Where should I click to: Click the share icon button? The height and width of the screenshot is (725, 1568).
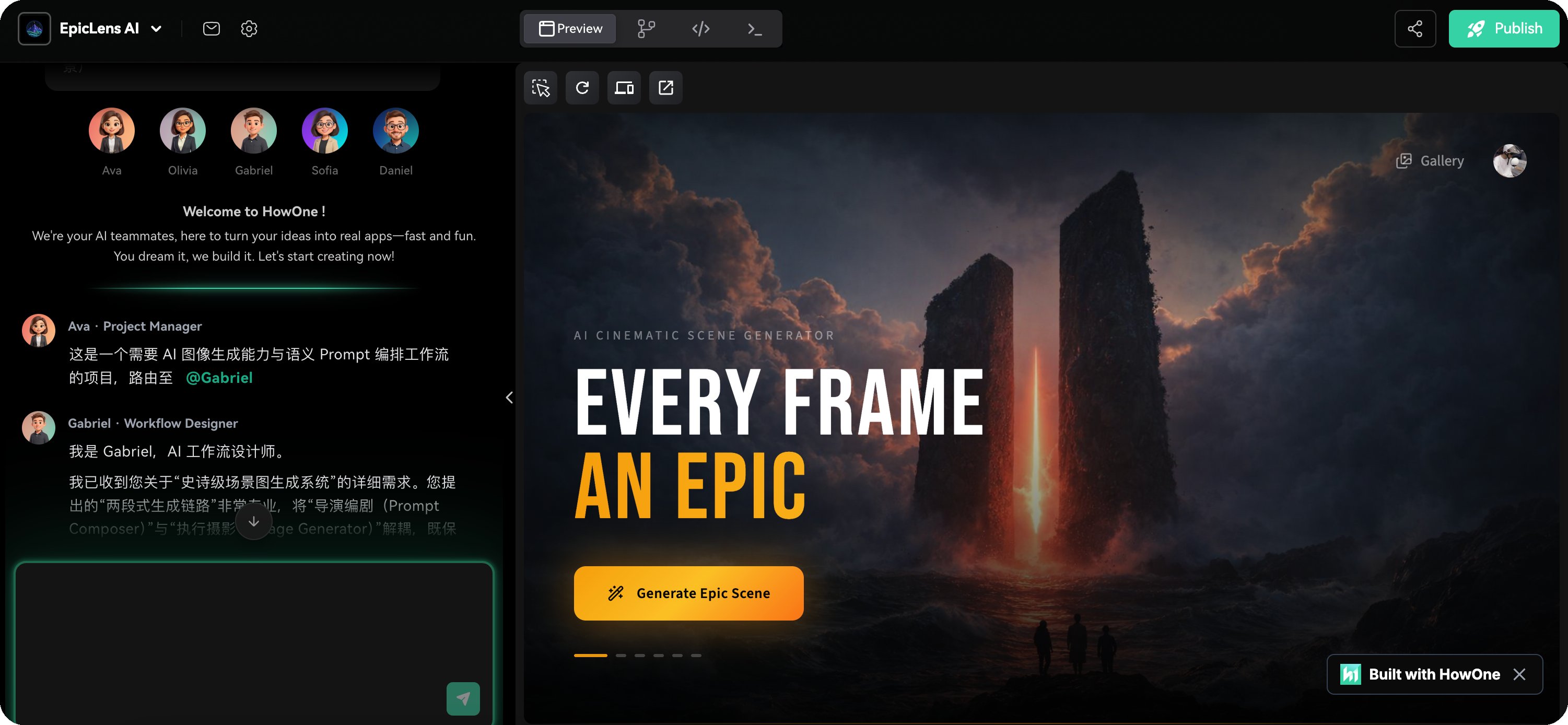point(1414,29)
